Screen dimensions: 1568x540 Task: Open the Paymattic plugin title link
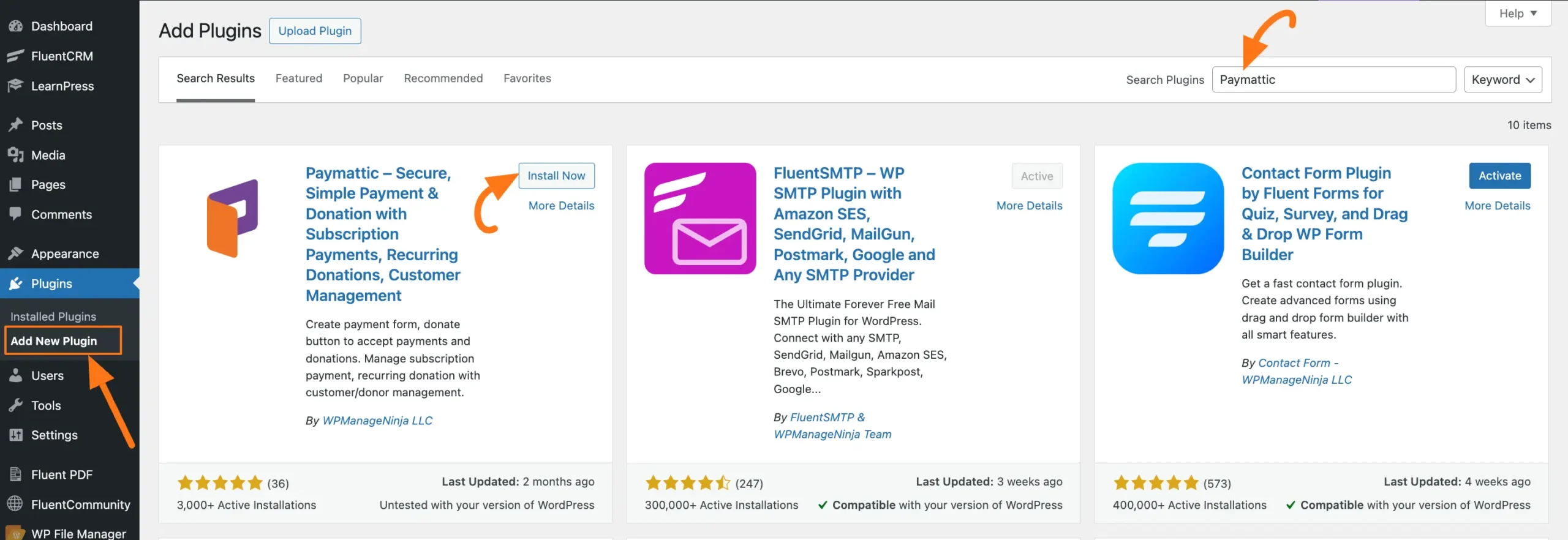383,234
